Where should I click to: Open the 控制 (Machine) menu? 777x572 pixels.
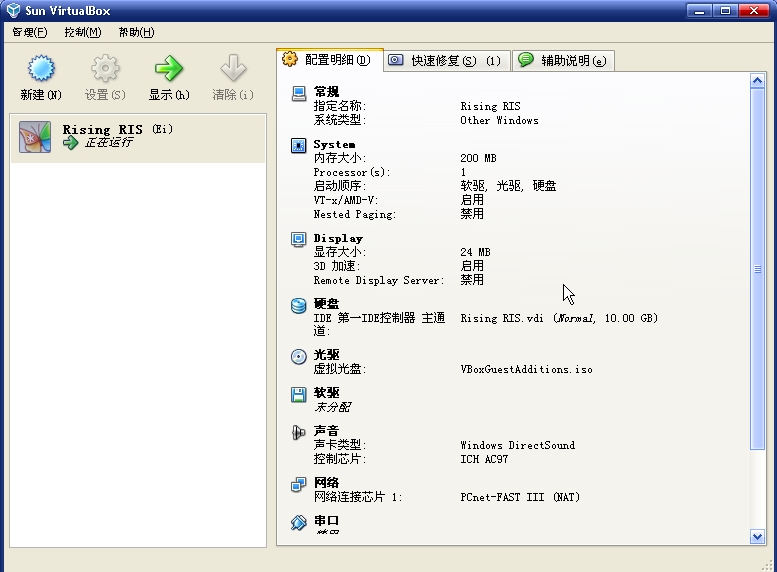tap(82, 32)
